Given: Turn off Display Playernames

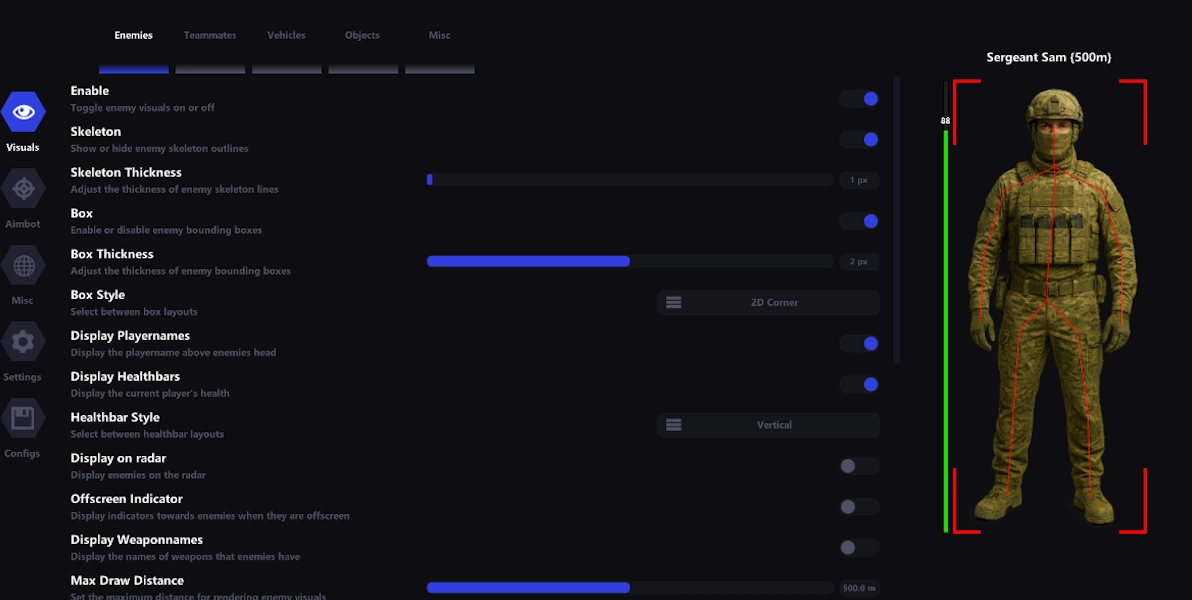Looking at the screenshot, I should click(x=859, y=343).
